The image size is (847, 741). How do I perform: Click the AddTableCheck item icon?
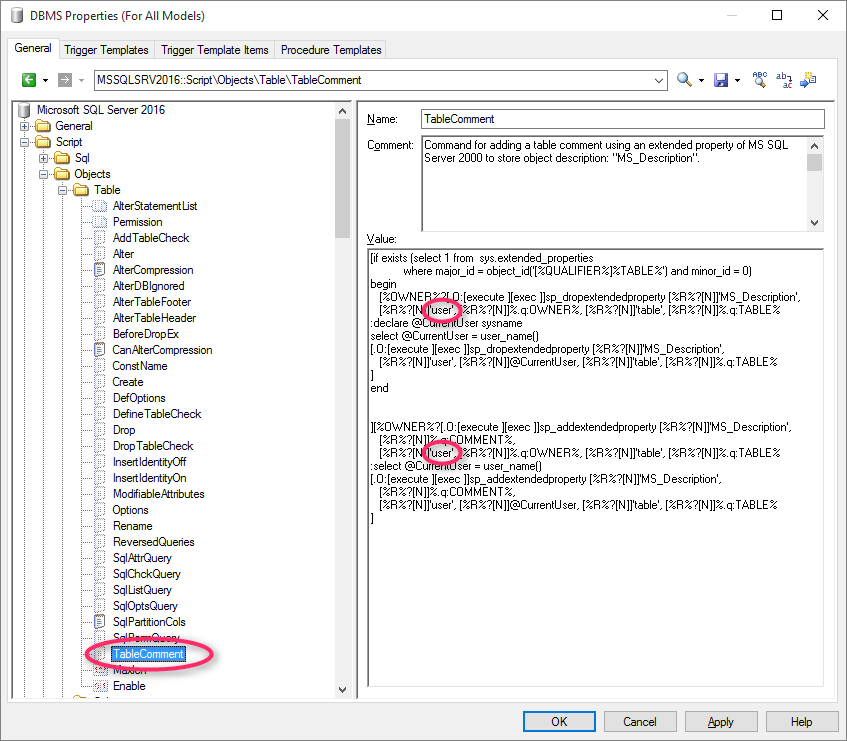99,238
